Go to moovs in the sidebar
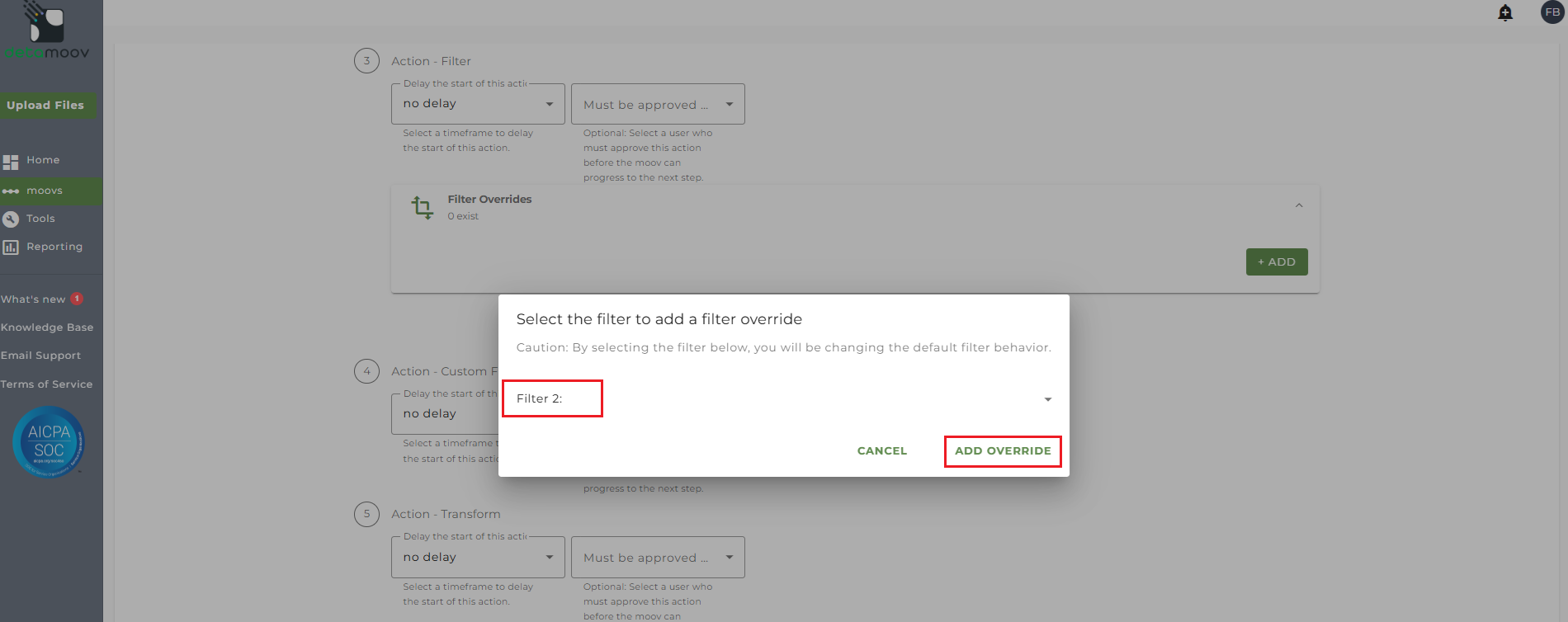The height and width of the screenshot is (622, 1568). pos(45,191)
